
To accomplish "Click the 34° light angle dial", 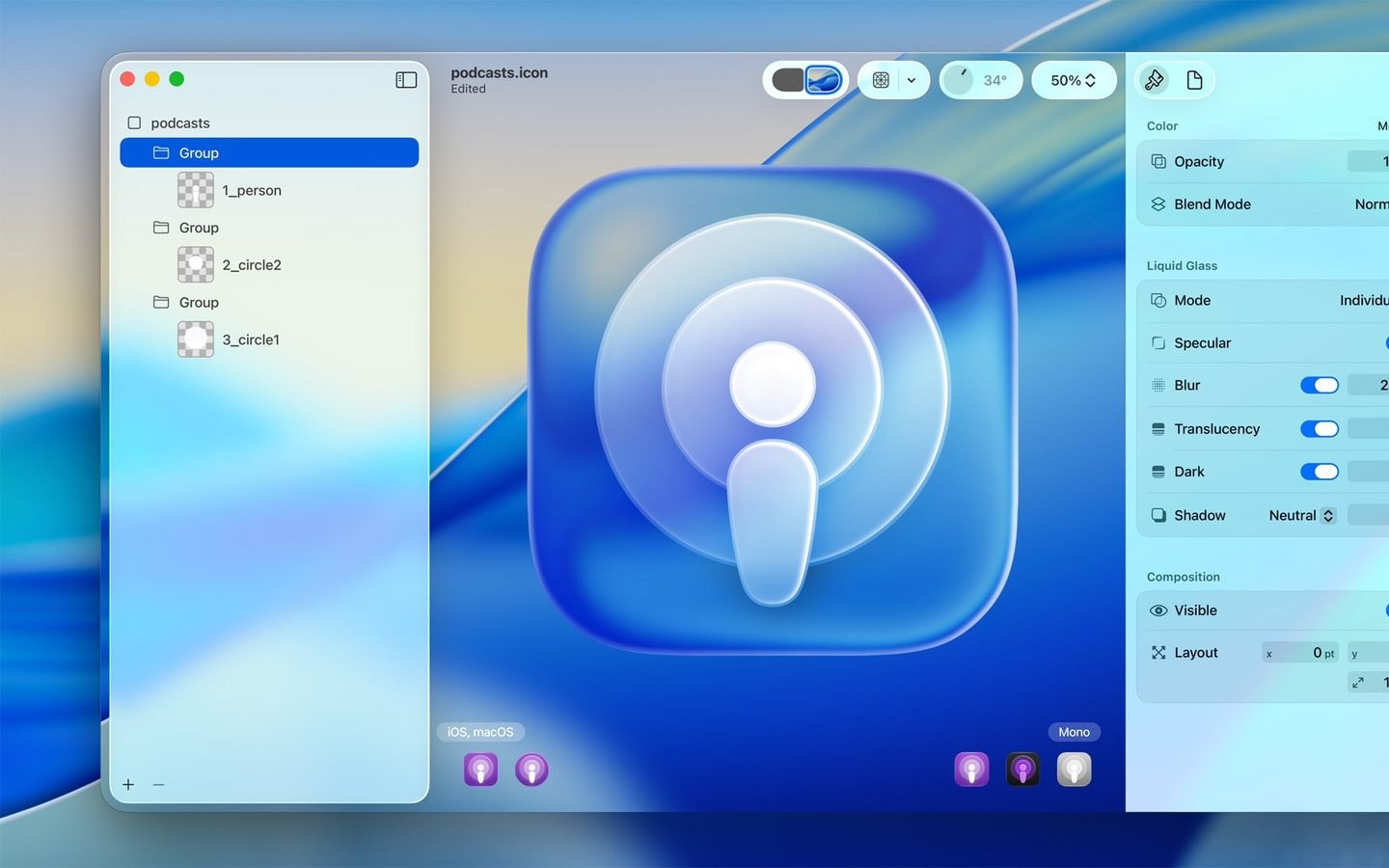I will pyautogui.click(x=960, y=80).
